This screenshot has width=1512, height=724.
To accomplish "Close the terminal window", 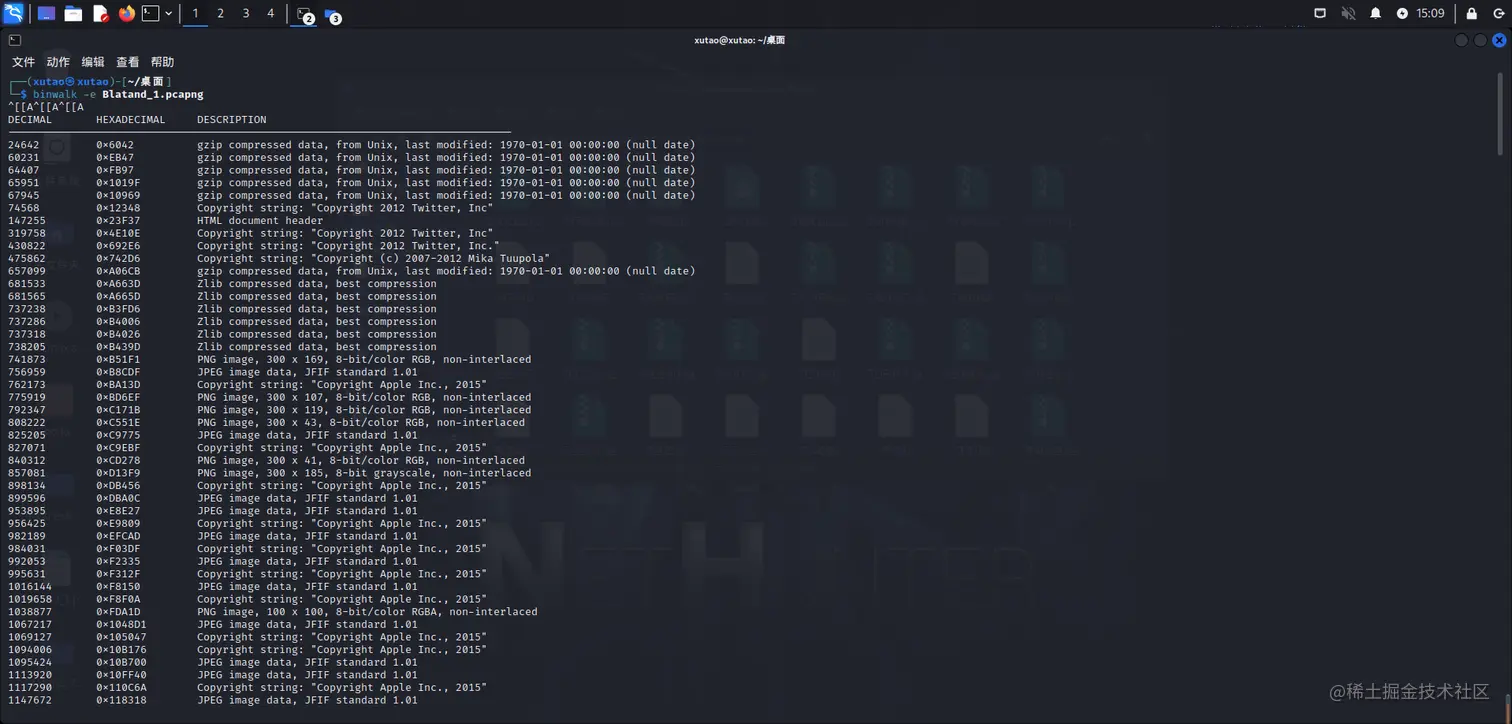I will [1499, 40].
